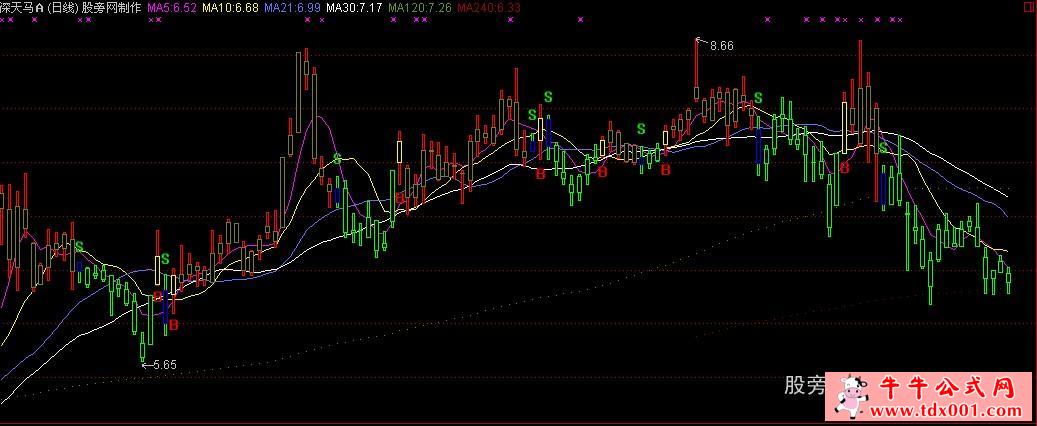Click the 深天马A stock name
The image size is (1037, 426).
click(x=22, y=7)
